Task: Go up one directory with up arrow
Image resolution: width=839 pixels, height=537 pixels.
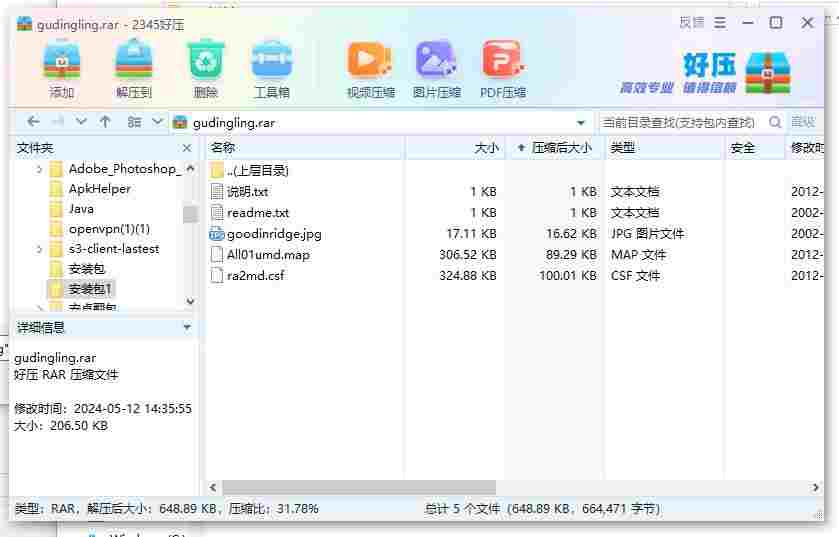Action: (105, 122)
